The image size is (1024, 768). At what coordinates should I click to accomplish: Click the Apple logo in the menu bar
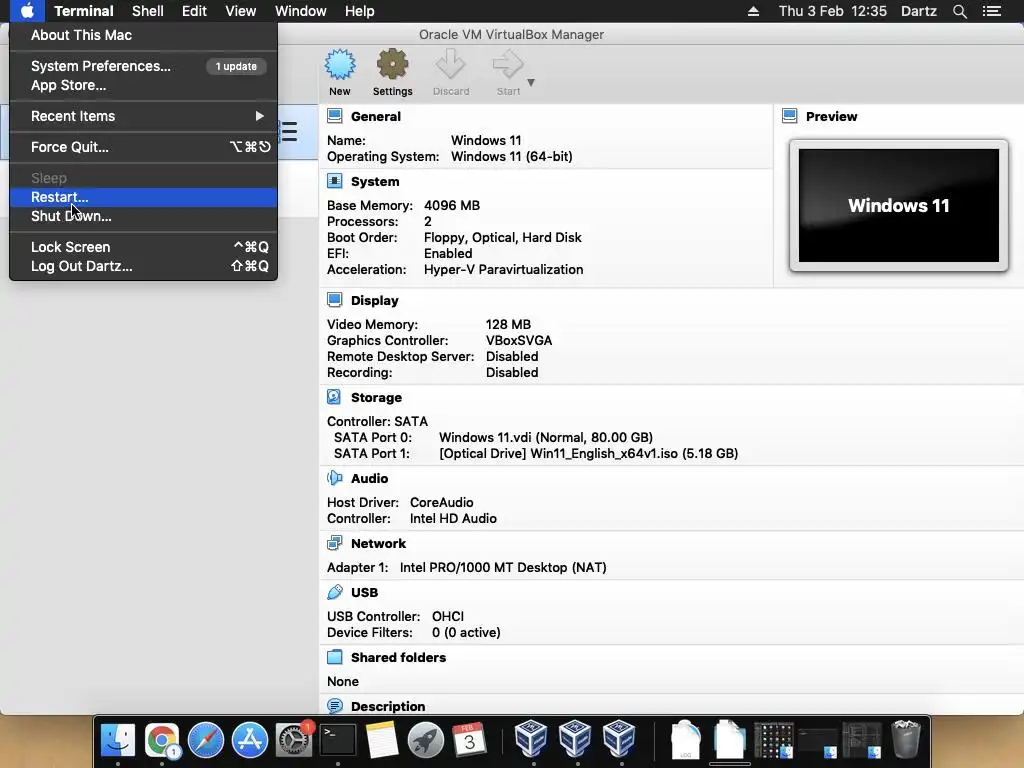[27, 11]
